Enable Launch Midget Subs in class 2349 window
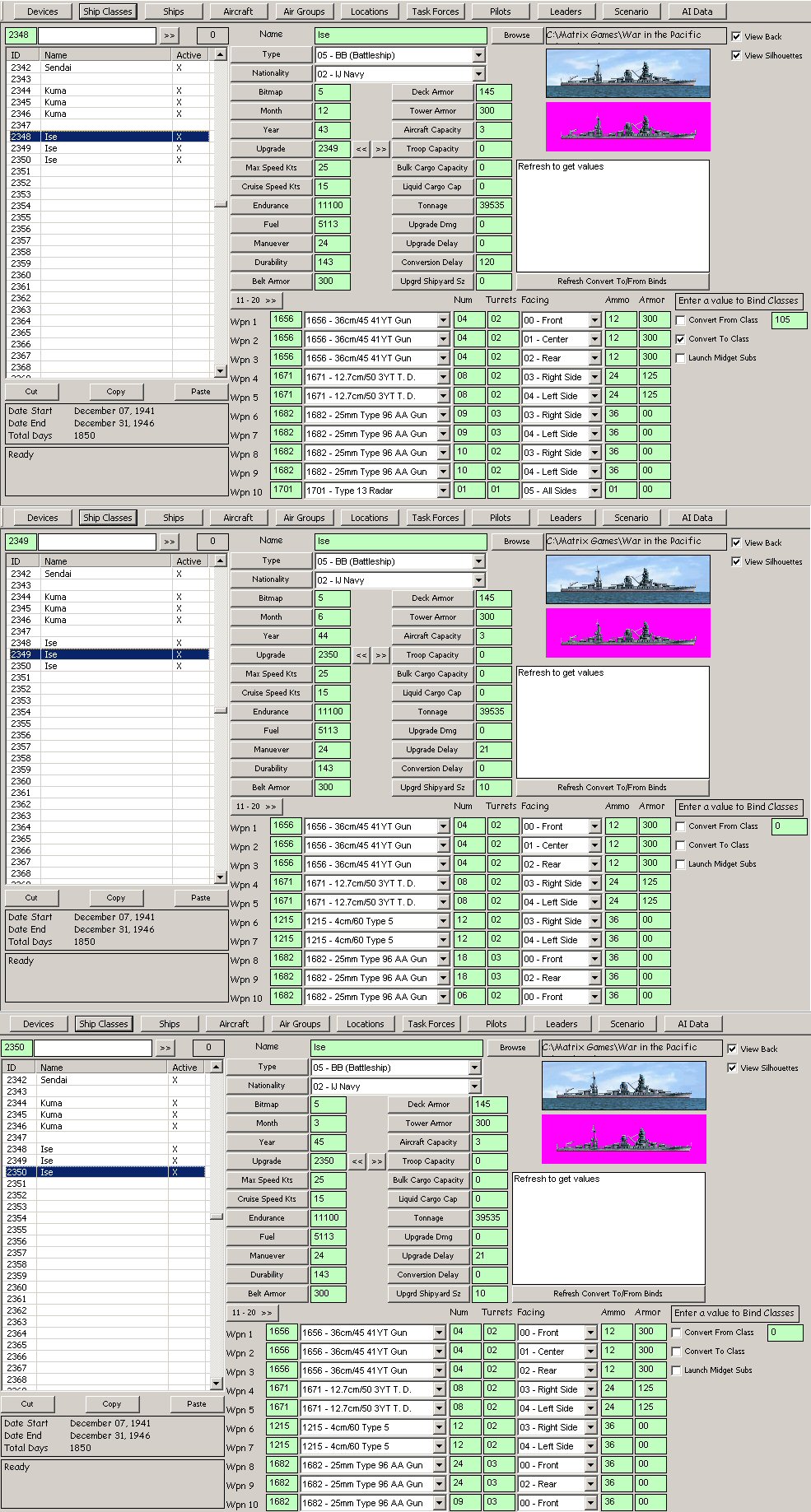Viewport: 811px width, 1512px height. click(x=680, y=864)
